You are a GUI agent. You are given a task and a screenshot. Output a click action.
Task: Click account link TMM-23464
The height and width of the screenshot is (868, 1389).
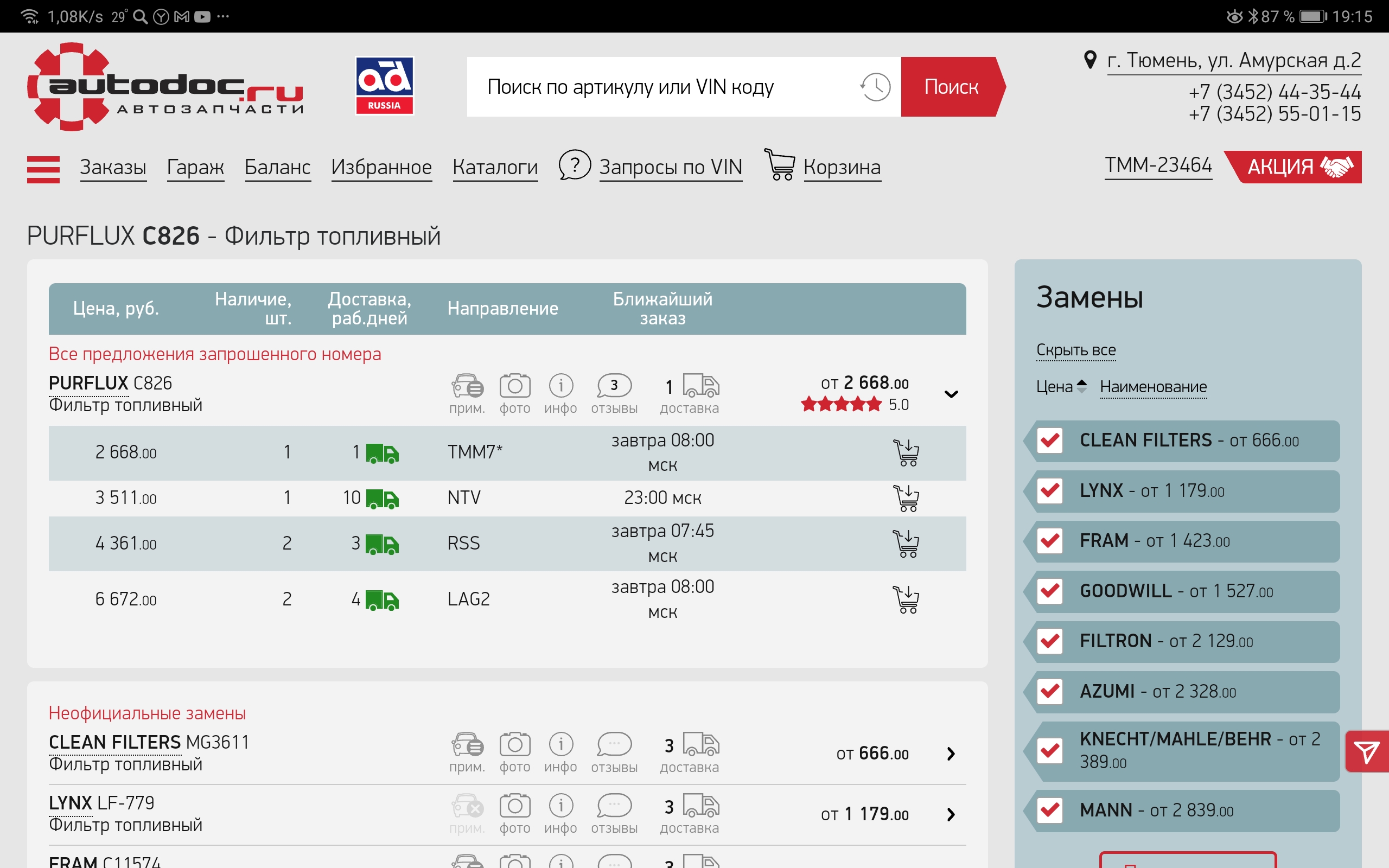point(1158,165)
